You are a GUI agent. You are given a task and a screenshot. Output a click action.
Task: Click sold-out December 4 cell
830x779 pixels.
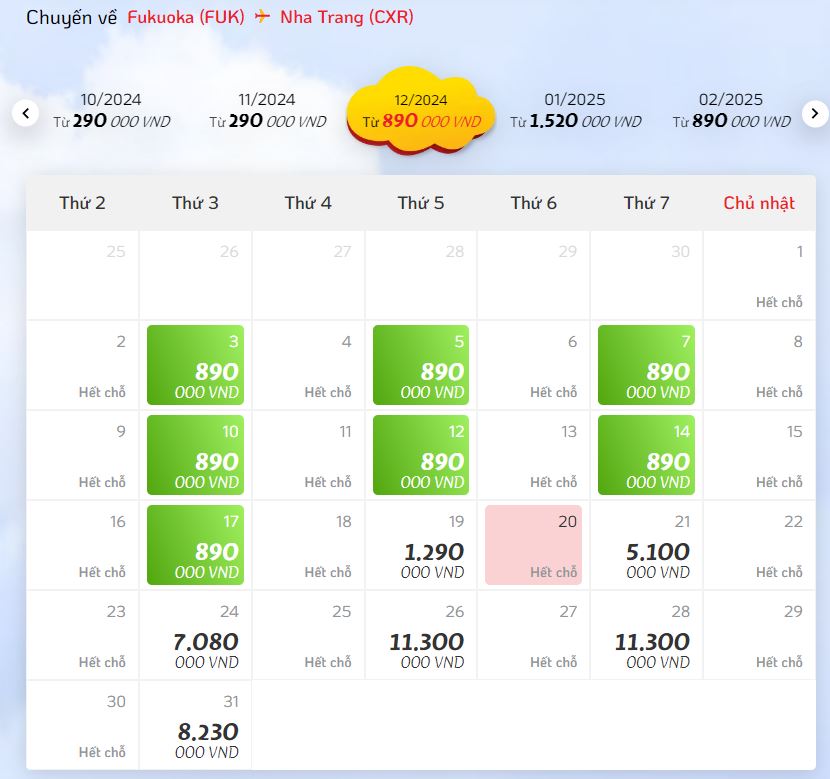coord(308,365)
